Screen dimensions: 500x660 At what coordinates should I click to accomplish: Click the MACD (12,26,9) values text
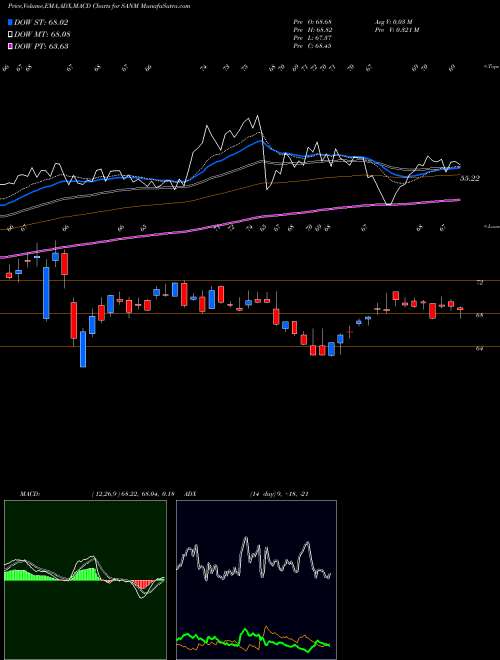[x=132, y=494]
